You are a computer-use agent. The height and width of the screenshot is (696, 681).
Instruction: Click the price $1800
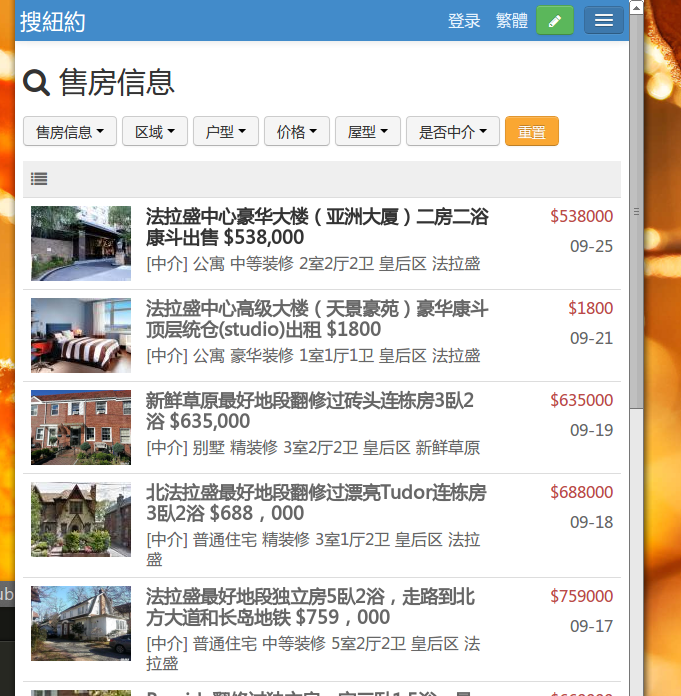pyautogui.click(x=590, y=308)
